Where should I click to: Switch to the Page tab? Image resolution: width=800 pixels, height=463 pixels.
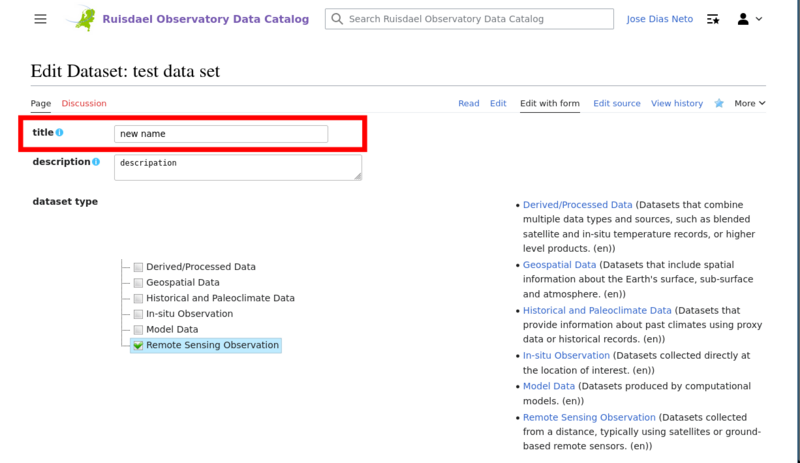(41, 103)
